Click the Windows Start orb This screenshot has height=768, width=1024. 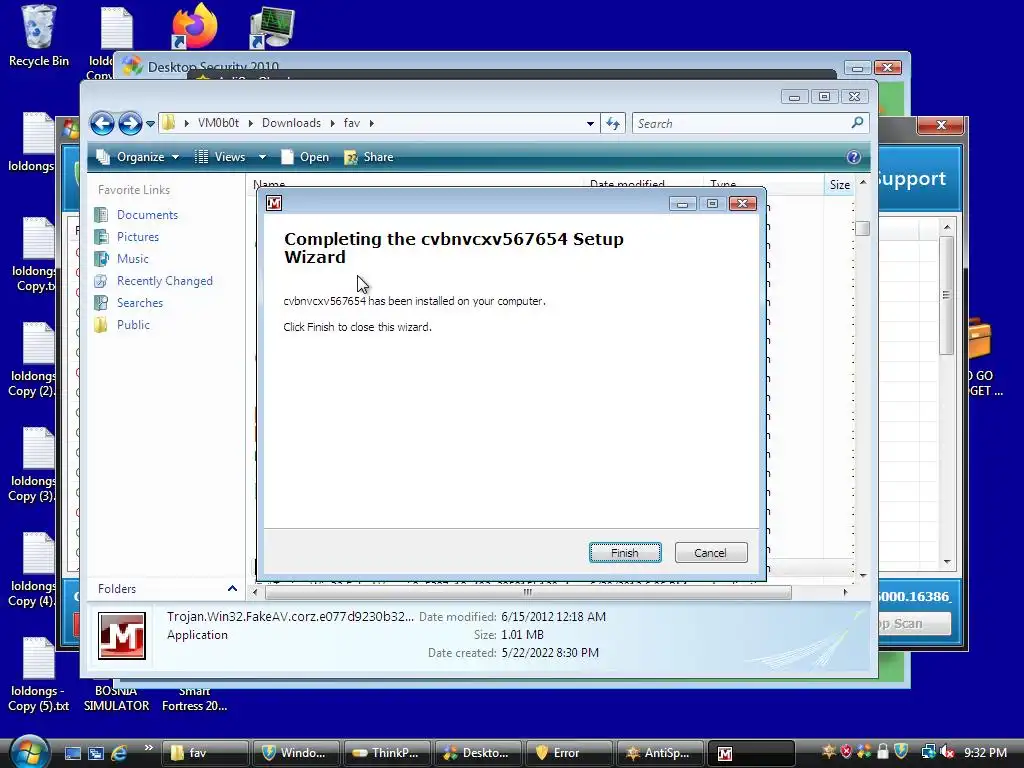click(29, 752)
